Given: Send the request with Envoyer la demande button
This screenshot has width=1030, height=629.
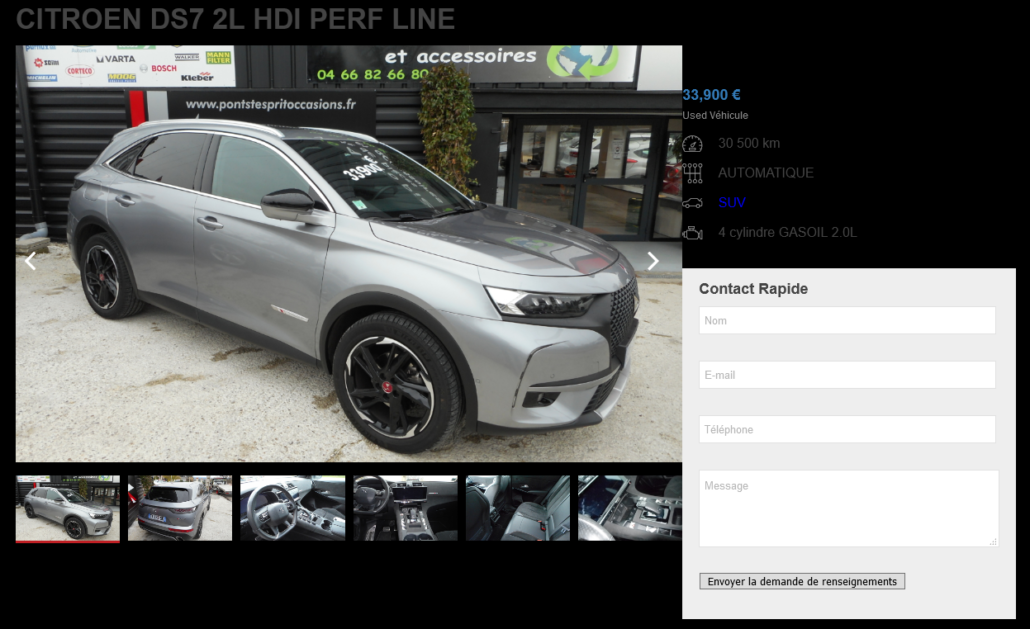Looking at the screenshot, I should [x=802, y=581].
